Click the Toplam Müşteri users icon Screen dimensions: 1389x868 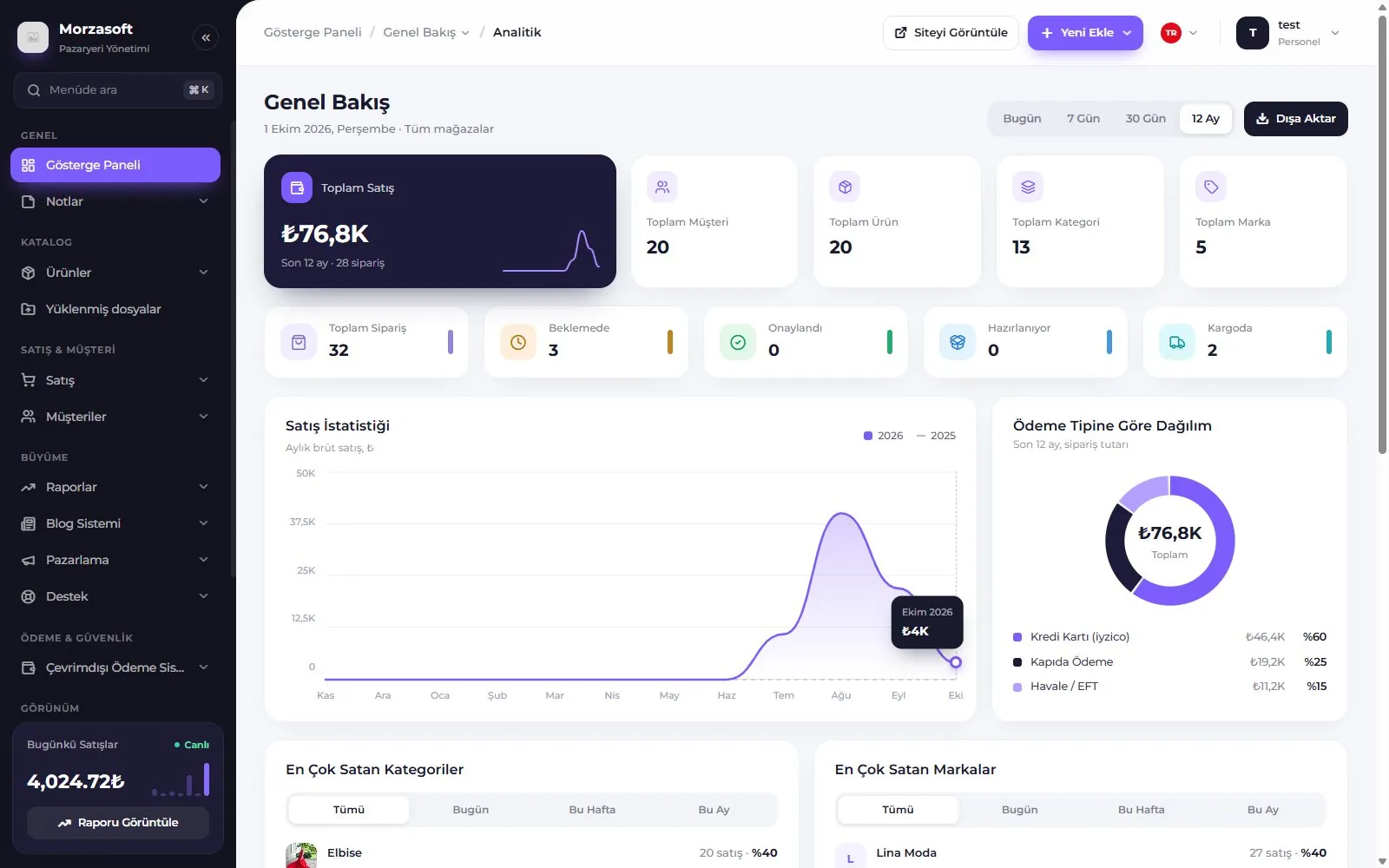click(x=662, y=187)
